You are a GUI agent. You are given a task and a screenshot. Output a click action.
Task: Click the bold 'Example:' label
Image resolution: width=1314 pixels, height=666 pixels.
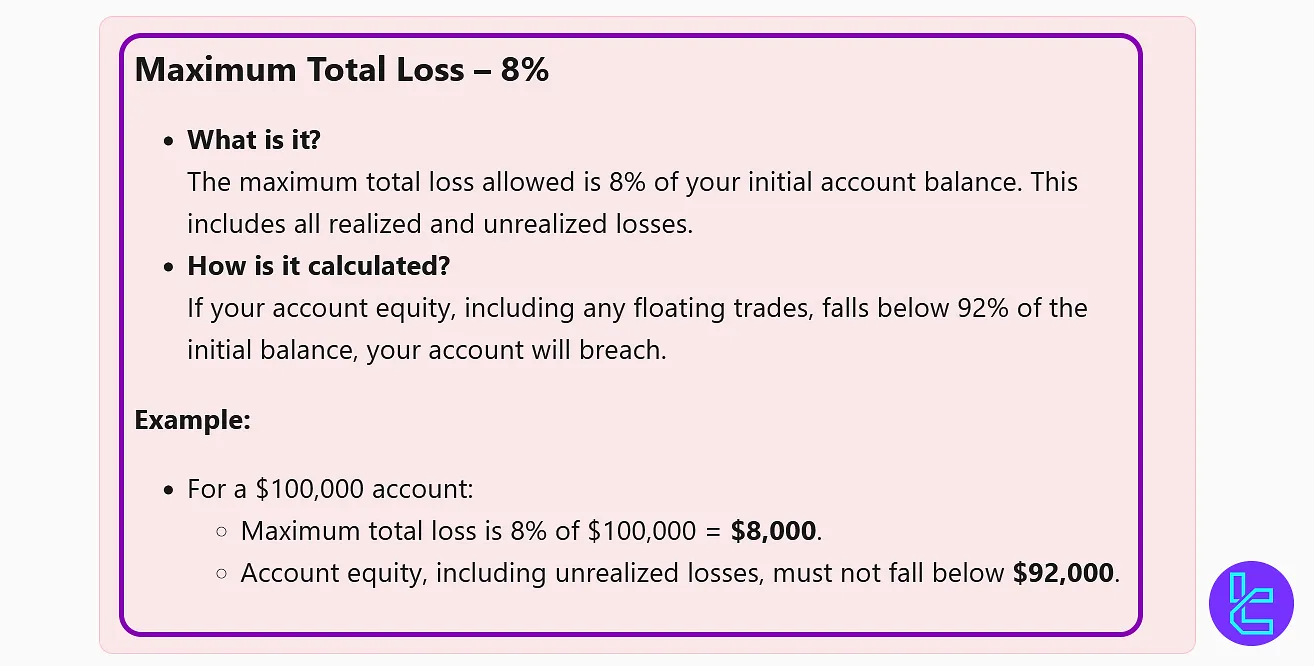192,419
